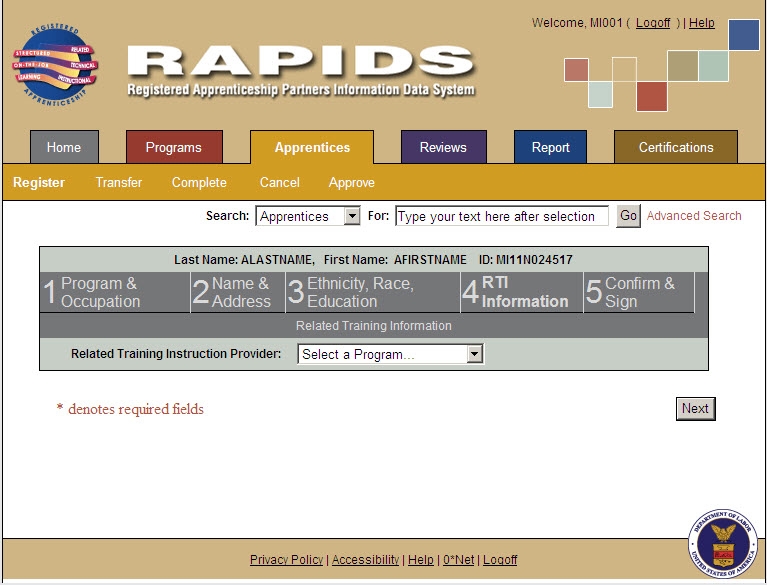Click the denotes required fields note
Screen dimensions: 767x585
[130, 409]
